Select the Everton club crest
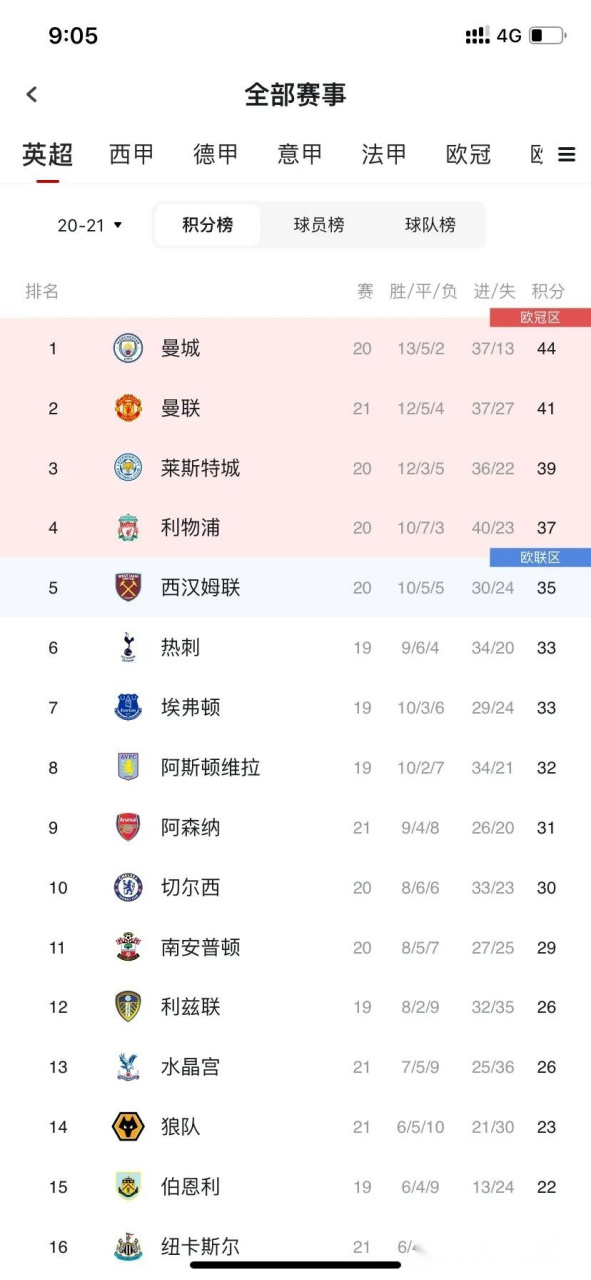Image resolution: width=591 pixels, height=1280 pixels. pyautogui.click(x=127, y=707)
